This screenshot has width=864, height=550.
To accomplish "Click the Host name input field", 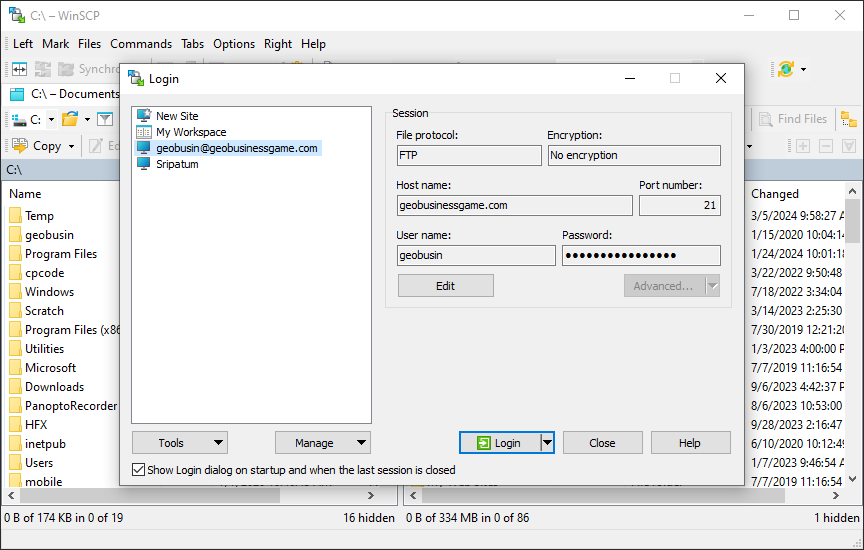I will tap(514, 205).
